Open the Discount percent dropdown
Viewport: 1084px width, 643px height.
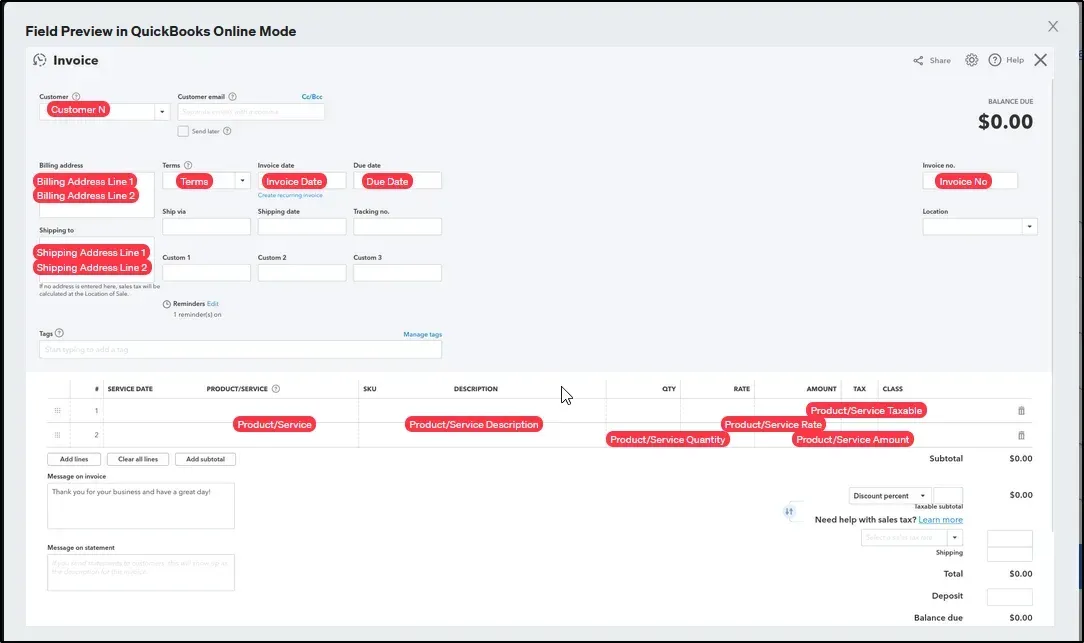point(889,496)
